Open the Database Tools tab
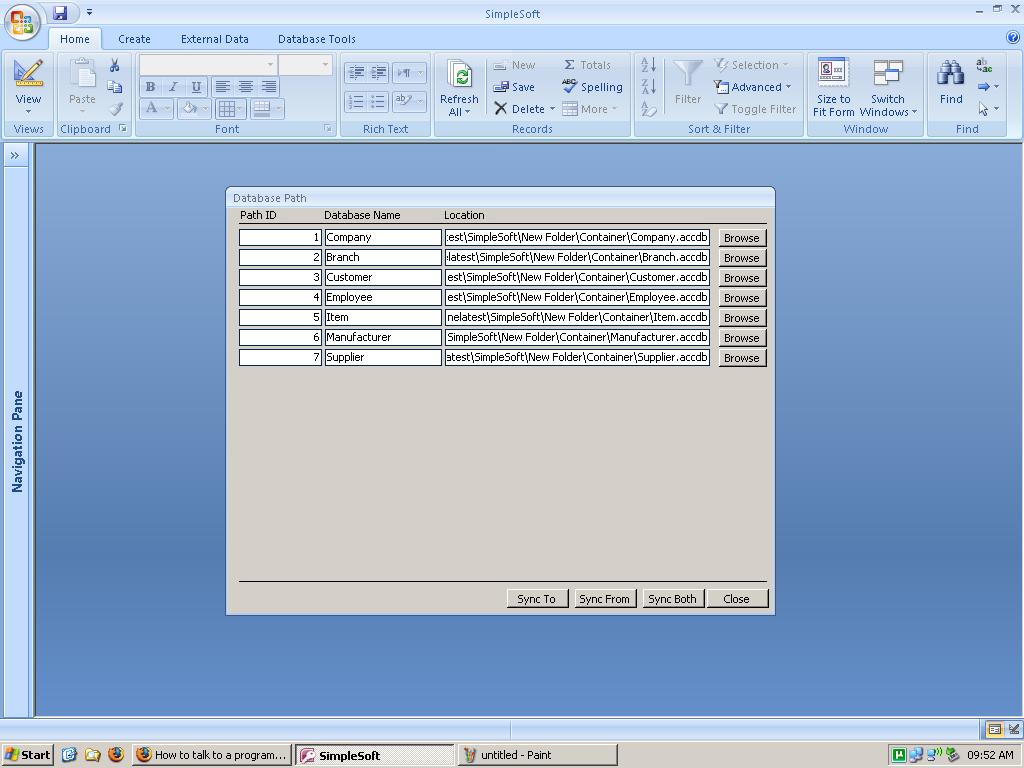 [x=317, y=39]
